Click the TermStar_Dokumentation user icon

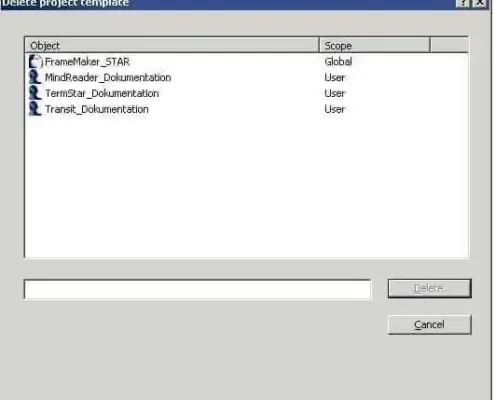click(x=35, y=93)
